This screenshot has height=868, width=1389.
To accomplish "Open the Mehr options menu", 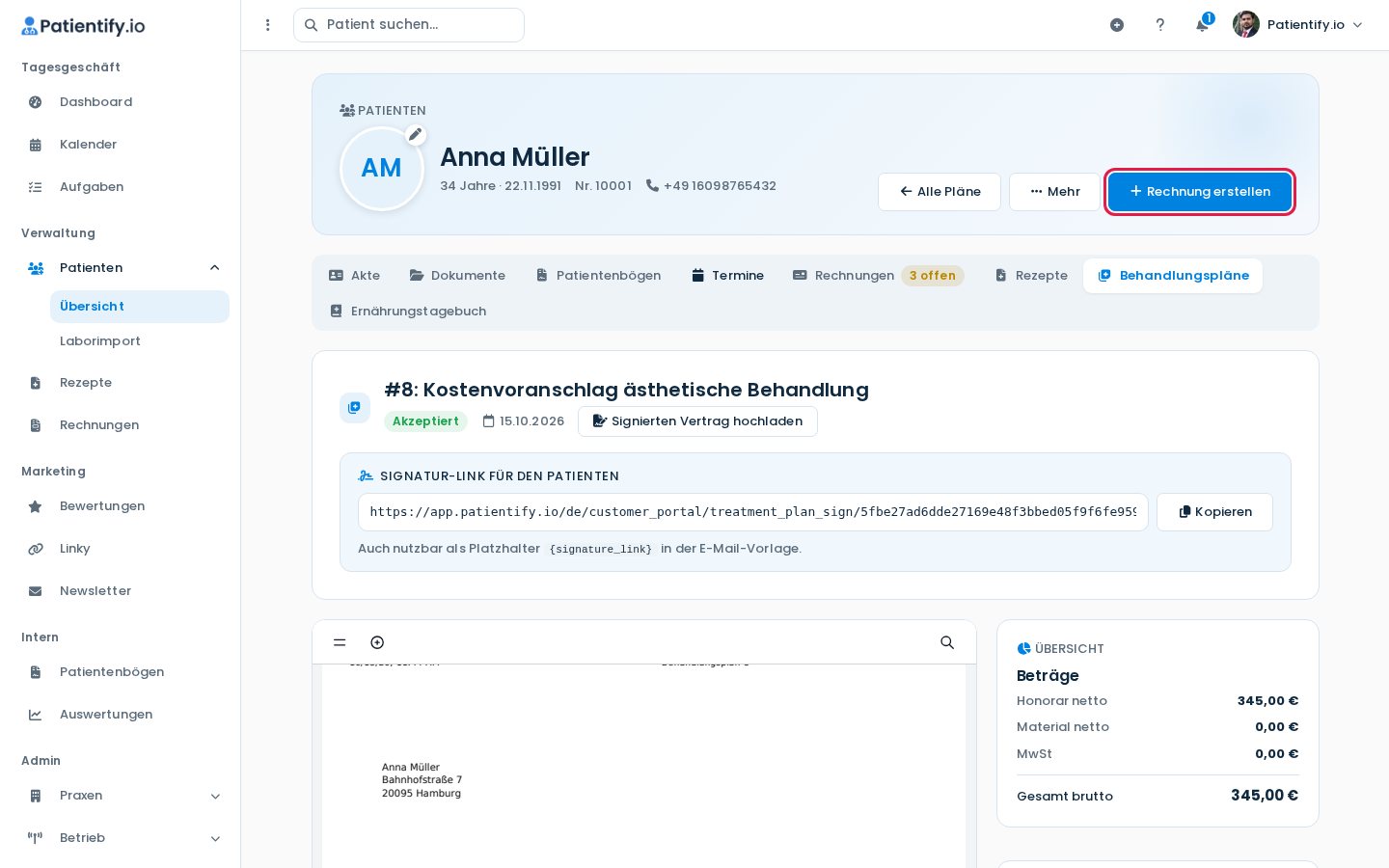I will pyautogui.click(x=1054, y=192).
